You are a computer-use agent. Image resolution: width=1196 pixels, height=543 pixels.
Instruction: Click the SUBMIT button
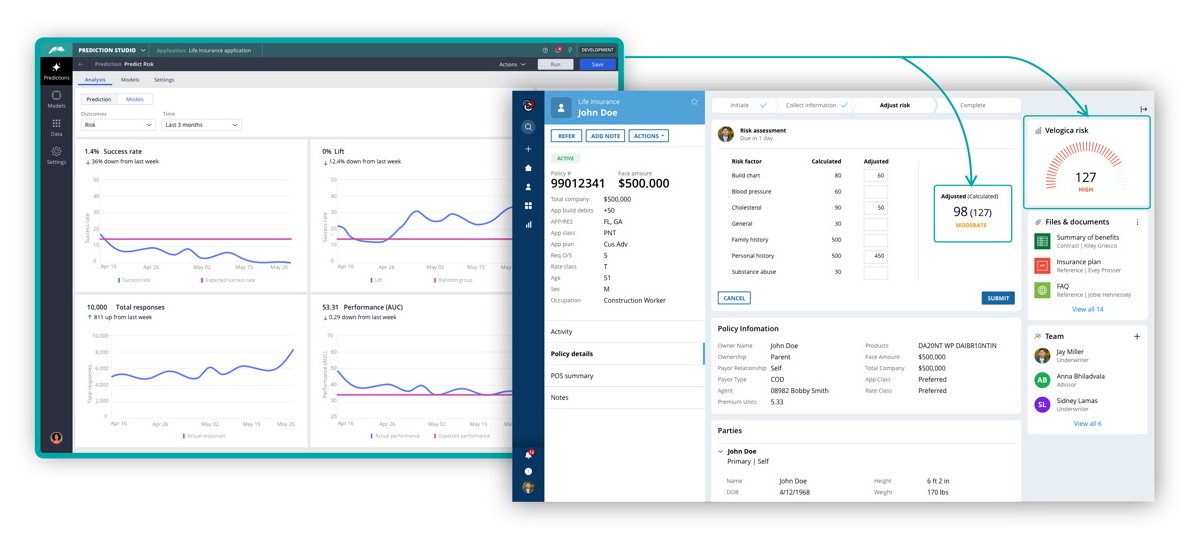click(x=997, y=298)
